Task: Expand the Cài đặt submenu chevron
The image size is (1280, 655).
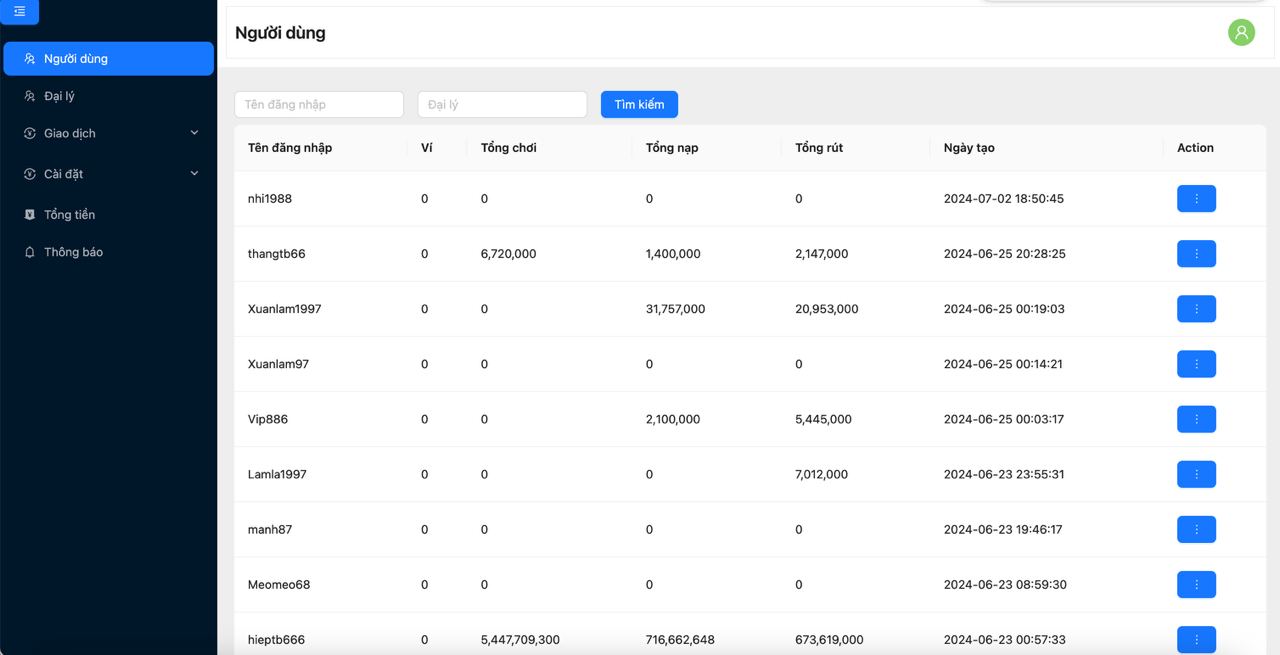Action: tap(194, 174)
